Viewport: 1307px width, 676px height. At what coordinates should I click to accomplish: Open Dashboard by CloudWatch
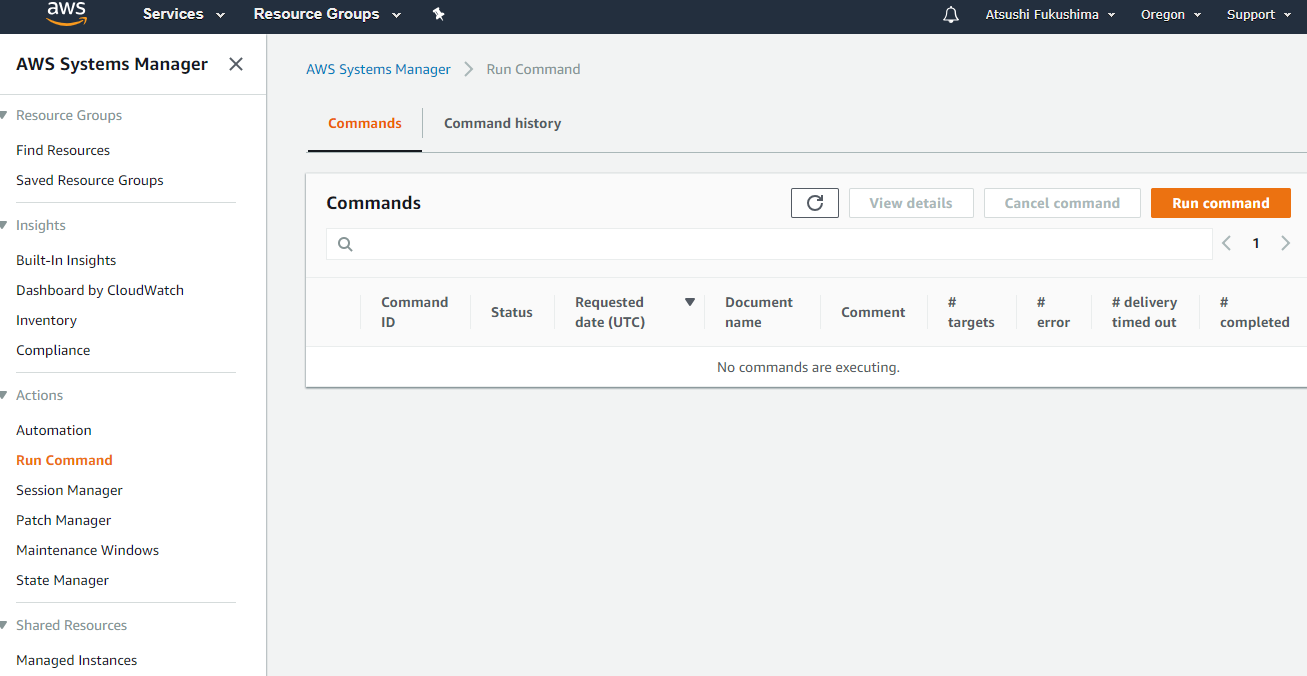click(100, 290)
